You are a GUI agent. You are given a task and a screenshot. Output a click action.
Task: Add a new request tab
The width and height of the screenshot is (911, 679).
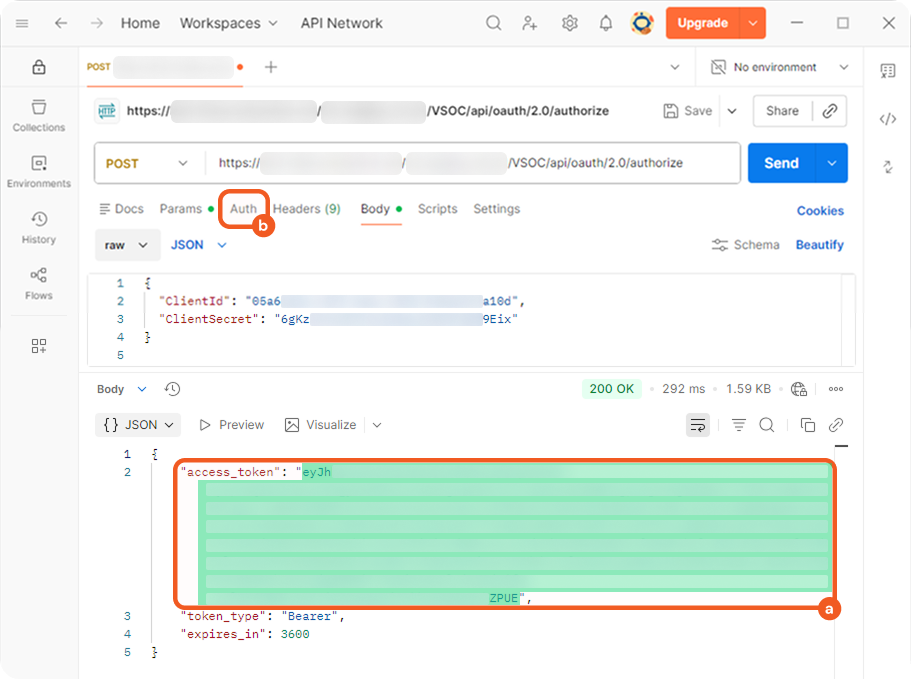tap(271, 67)
